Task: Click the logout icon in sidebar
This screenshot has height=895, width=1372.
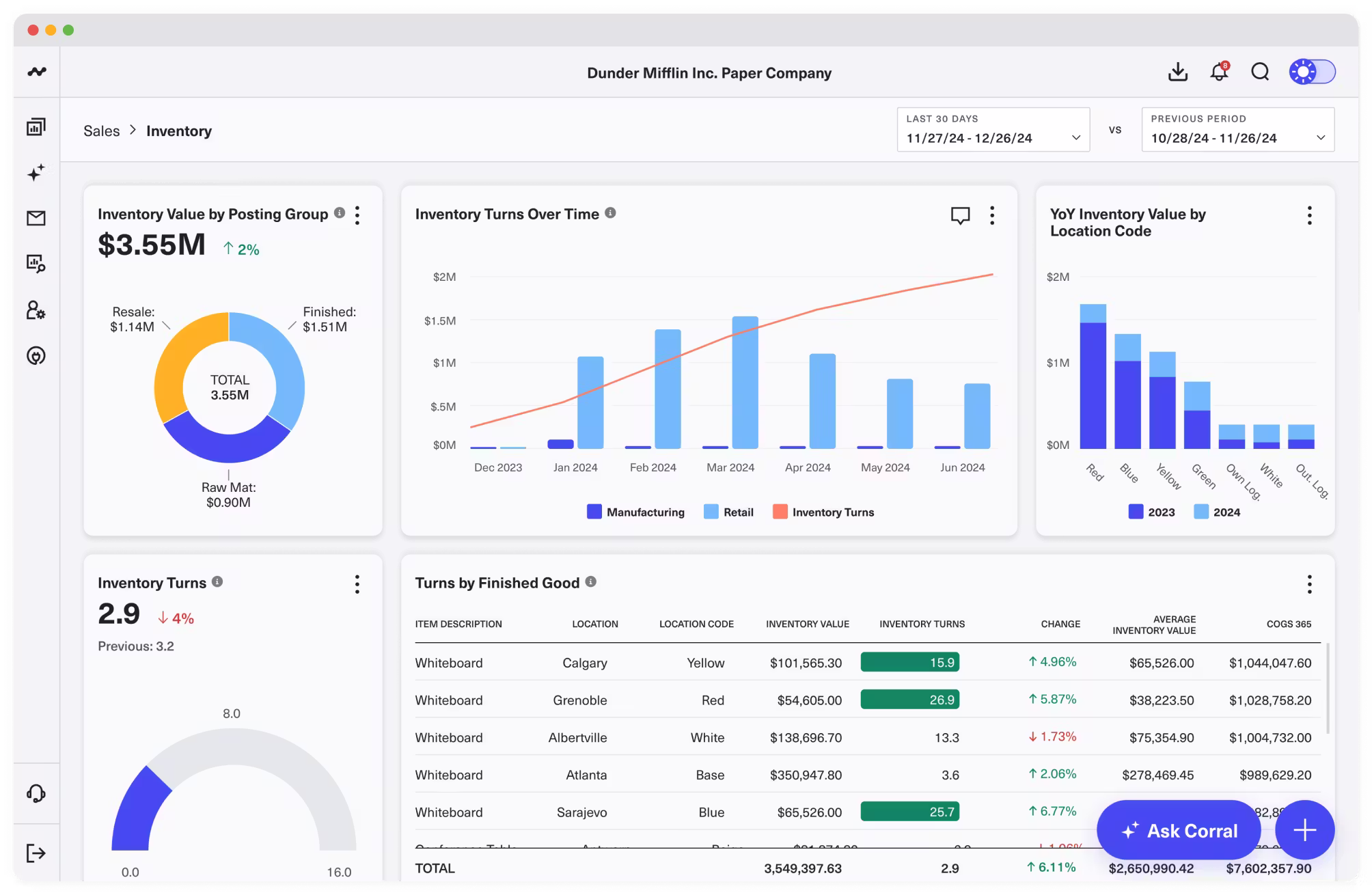Action: (36, 853)
